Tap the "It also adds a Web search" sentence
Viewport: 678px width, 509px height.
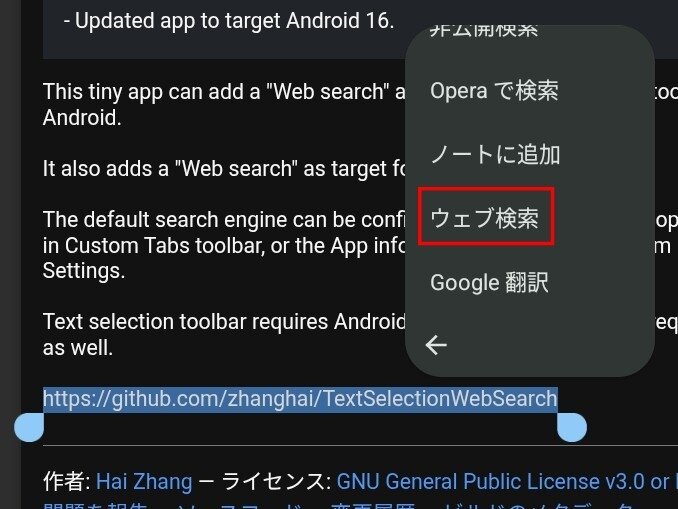[x=224, y=169]
